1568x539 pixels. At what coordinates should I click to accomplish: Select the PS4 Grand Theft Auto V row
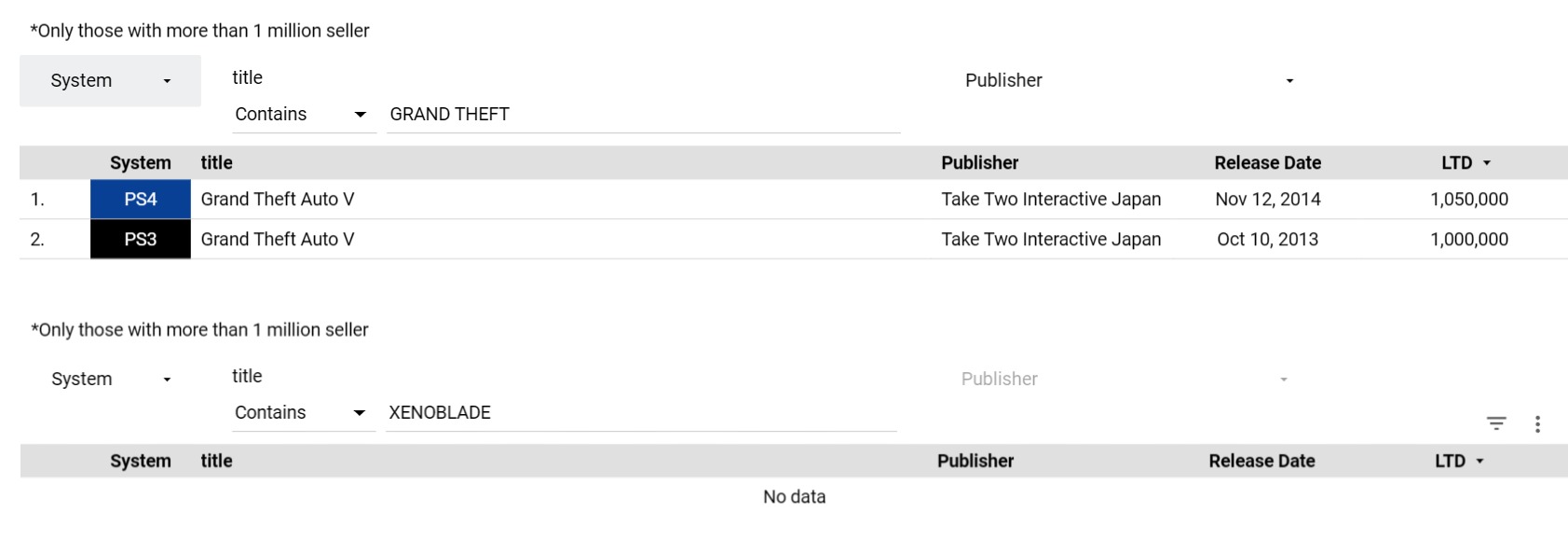pyautogui.click(x=794, y=200)
